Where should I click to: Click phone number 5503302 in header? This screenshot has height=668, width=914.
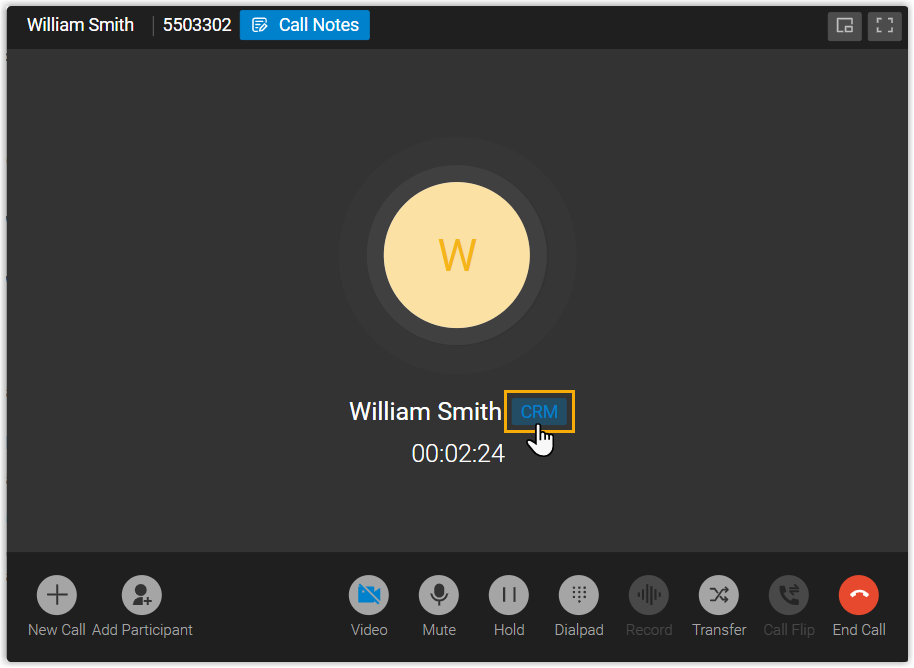(197, 25)
